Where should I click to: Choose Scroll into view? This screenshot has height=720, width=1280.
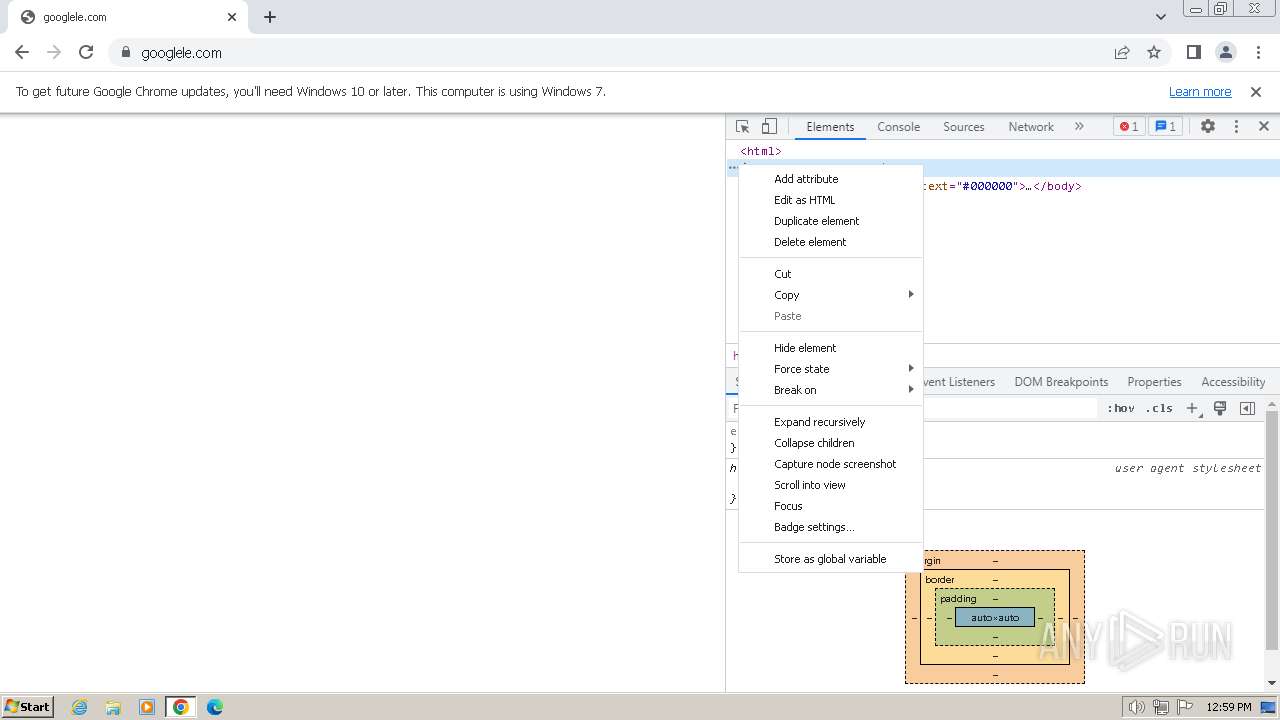830,485
